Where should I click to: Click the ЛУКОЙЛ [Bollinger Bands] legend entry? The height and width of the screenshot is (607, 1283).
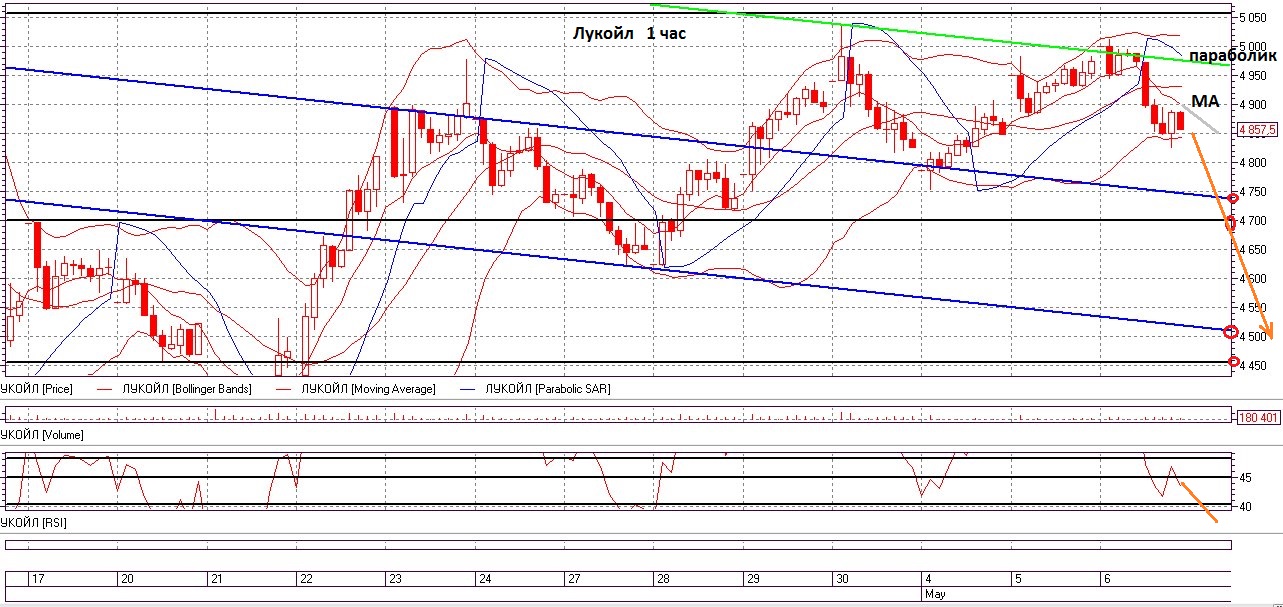tap(186, 388)
